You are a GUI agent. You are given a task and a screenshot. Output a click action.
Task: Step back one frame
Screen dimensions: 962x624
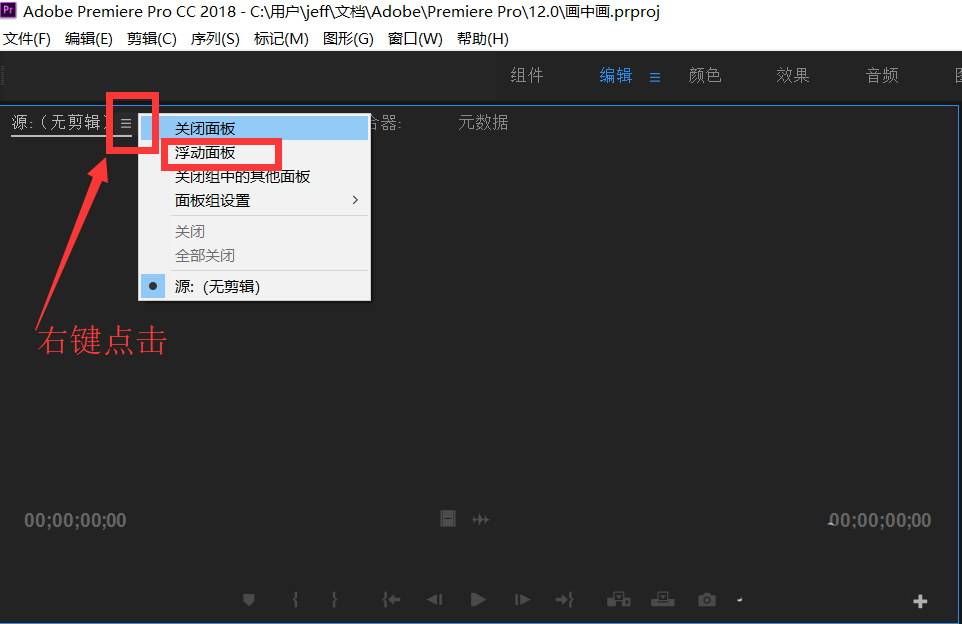[434, 600]
